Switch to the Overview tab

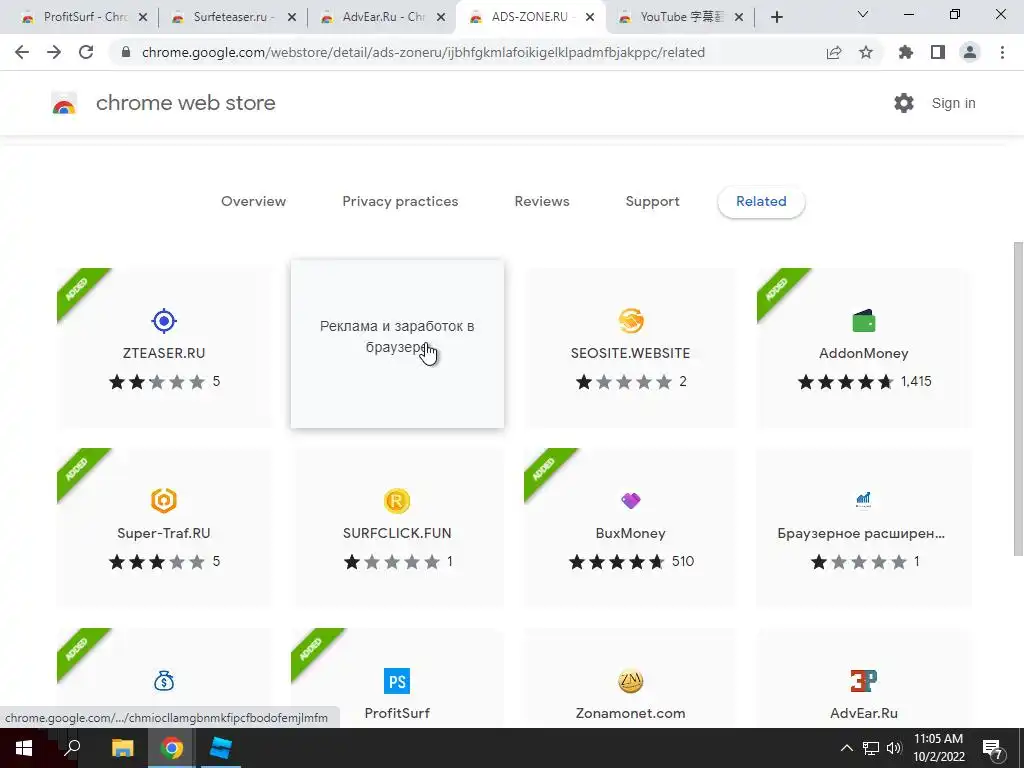[253, 201]
